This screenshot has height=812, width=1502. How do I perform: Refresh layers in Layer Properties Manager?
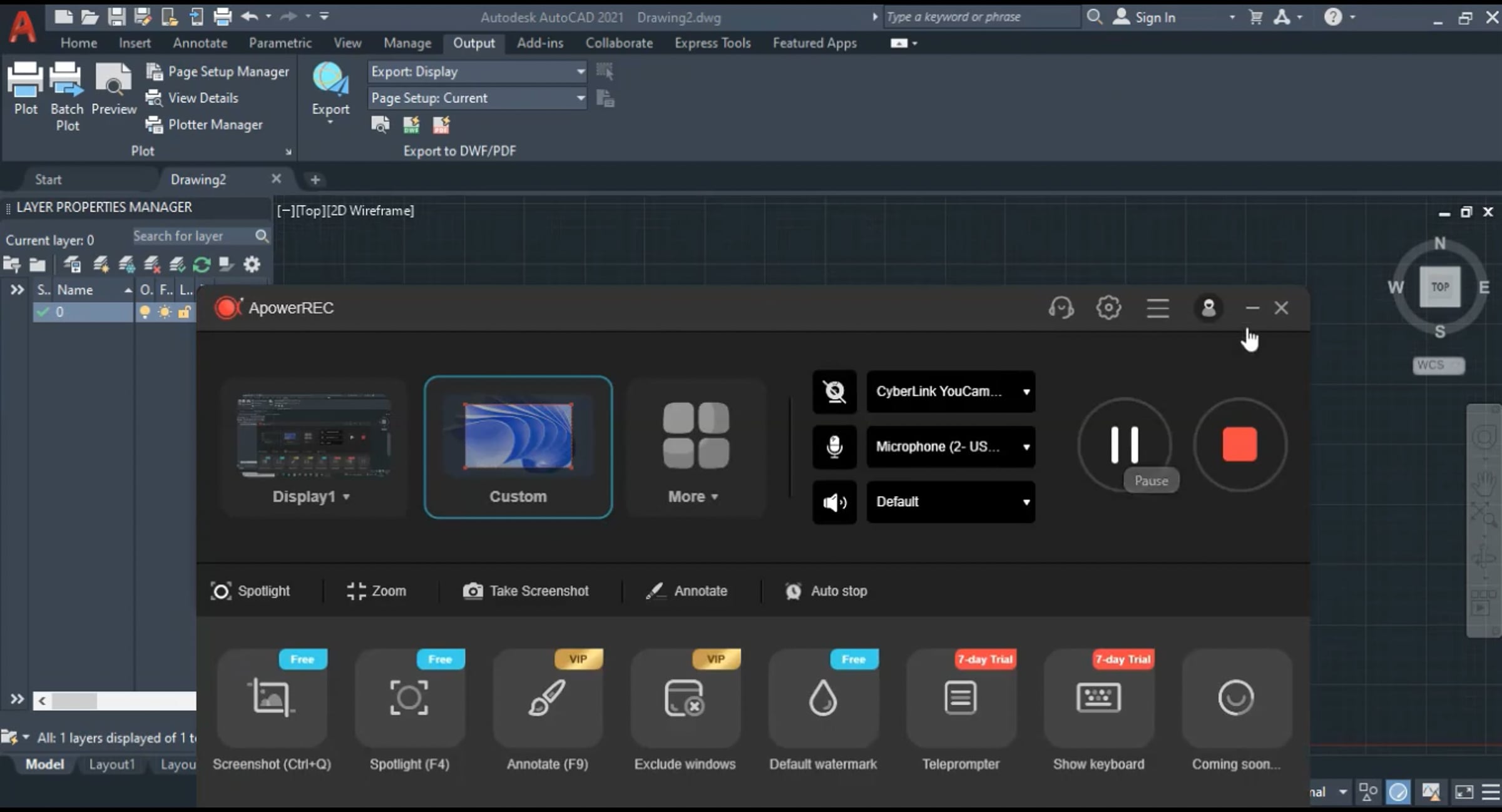(x=202, y=265)
